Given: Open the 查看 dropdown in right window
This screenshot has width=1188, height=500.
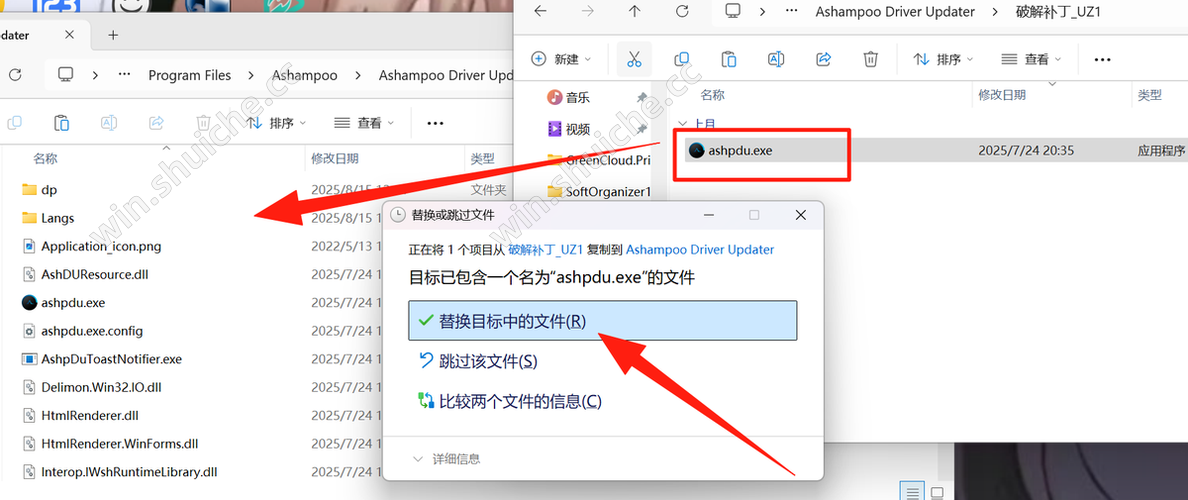Looking at the screenshot, I should coord(1031,58).
